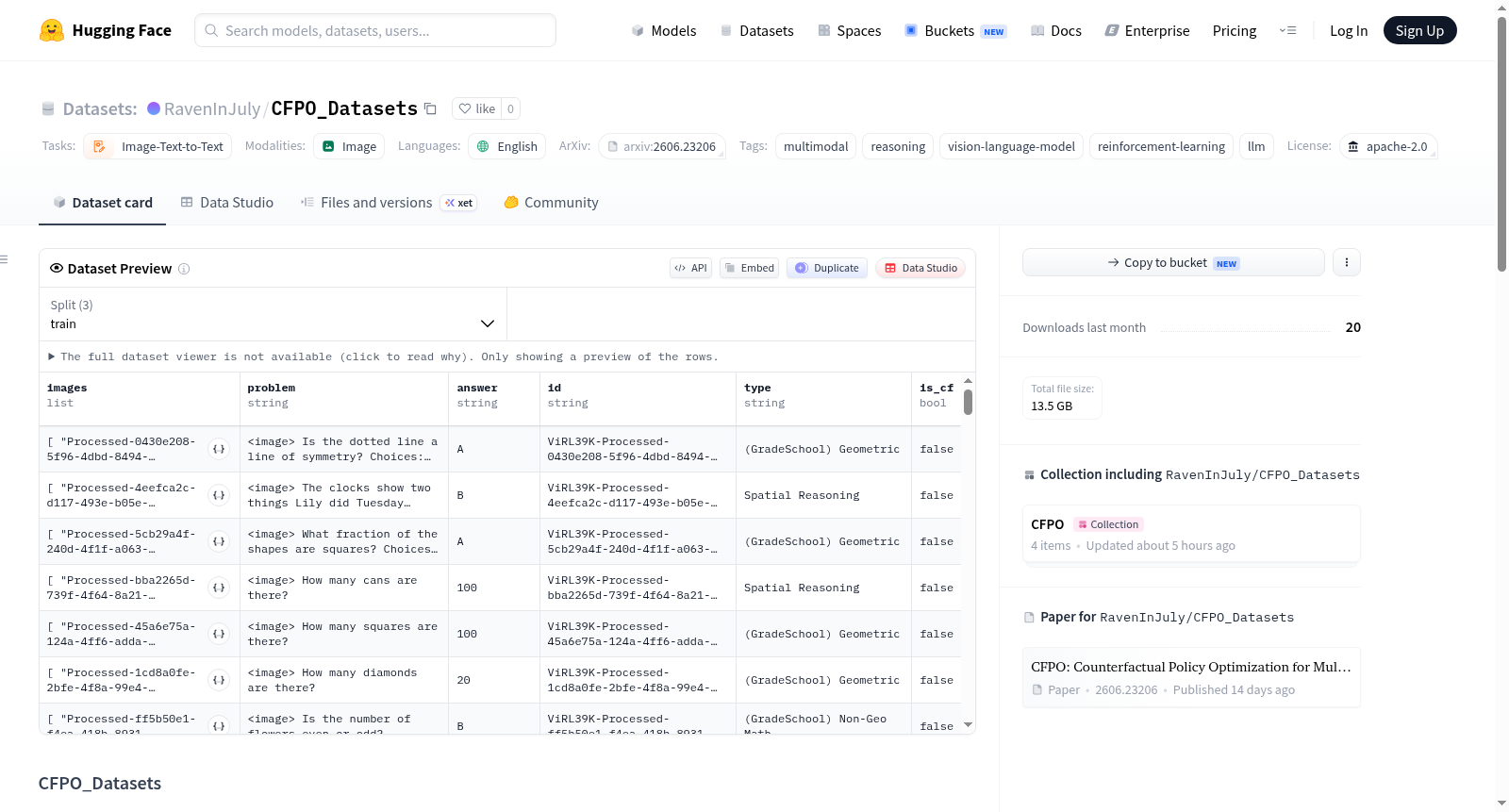Image resolution: width=1509 pixels, height=812 pixels.
Task: Select the Image modality tag
Action: coord(349,146)
